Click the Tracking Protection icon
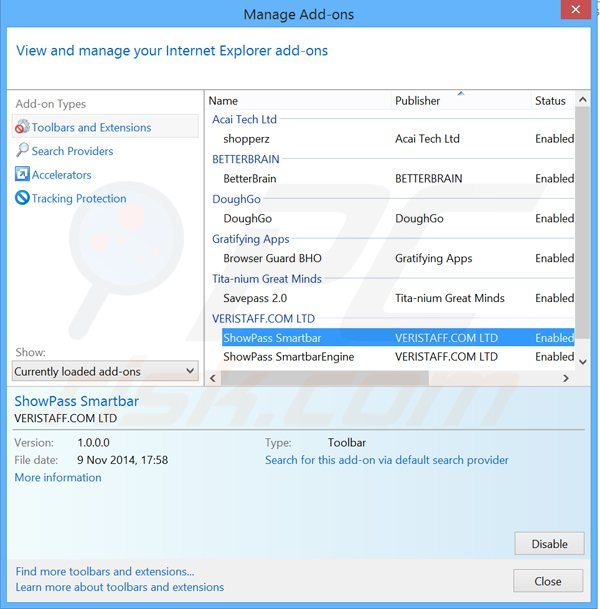Viewport: 600px width, 609px height. [x=22, y=199]
